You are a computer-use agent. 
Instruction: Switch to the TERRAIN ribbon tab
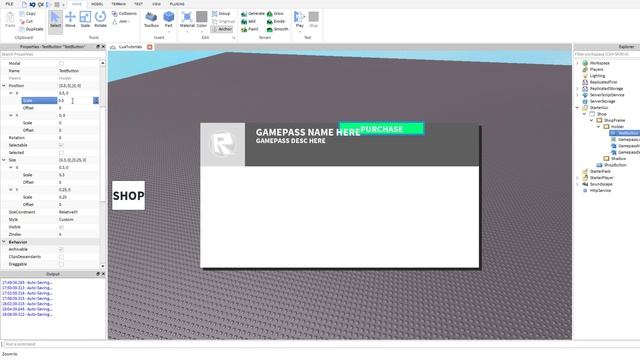tap(119, 4)
